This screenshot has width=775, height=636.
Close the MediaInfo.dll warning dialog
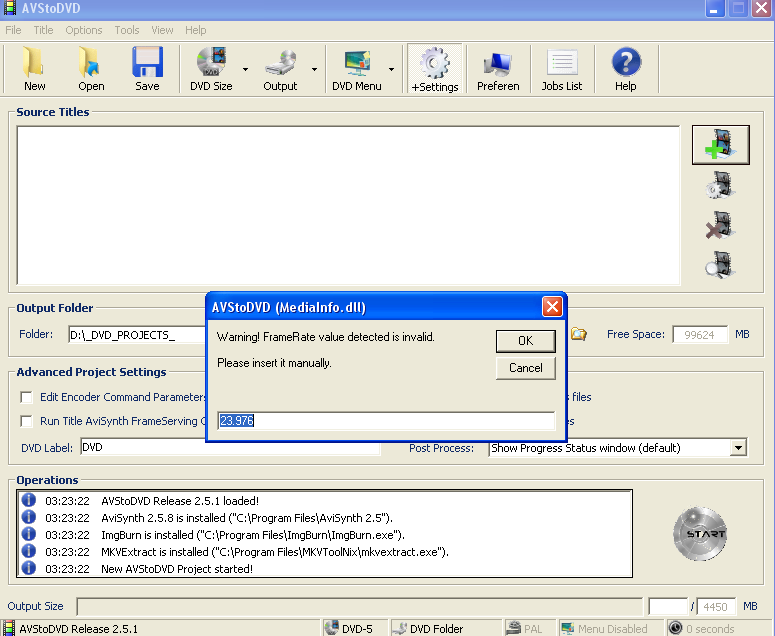pos(552,307)
